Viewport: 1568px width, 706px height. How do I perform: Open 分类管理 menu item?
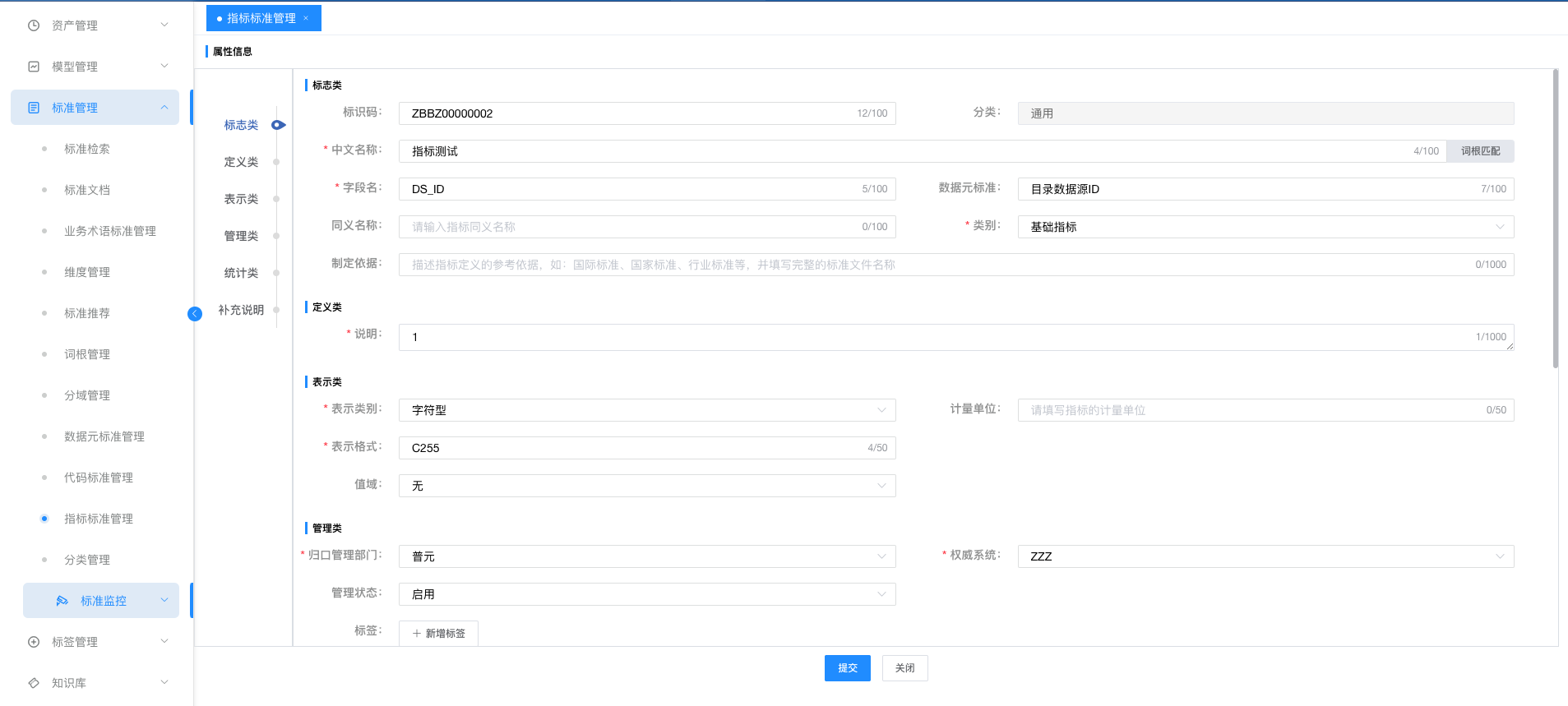click(x=87, y=560)
